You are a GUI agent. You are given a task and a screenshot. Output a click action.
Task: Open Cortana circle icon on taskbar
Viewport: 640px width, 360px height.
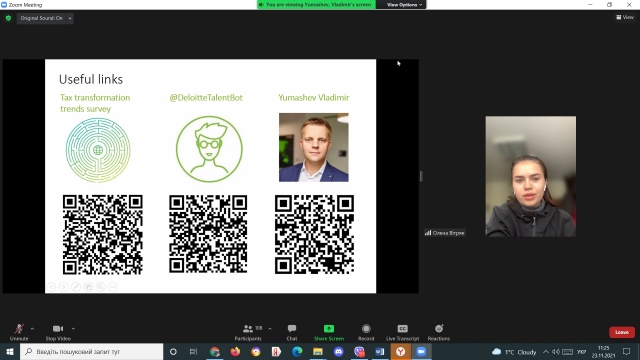(x=173, y=351)
